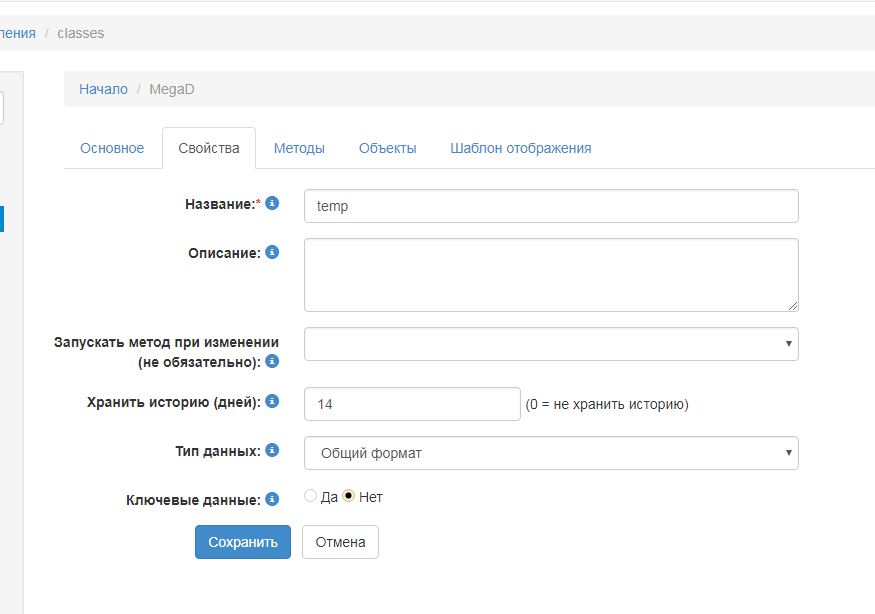Click info icon under Запускать метод при изменении
This screenshot has width=875, height=614.
(272, 361)
